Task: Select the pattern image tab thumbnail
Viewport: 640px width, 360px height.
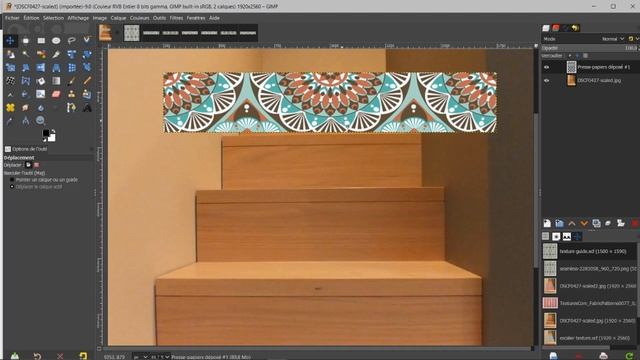Action: click(131, 33)
